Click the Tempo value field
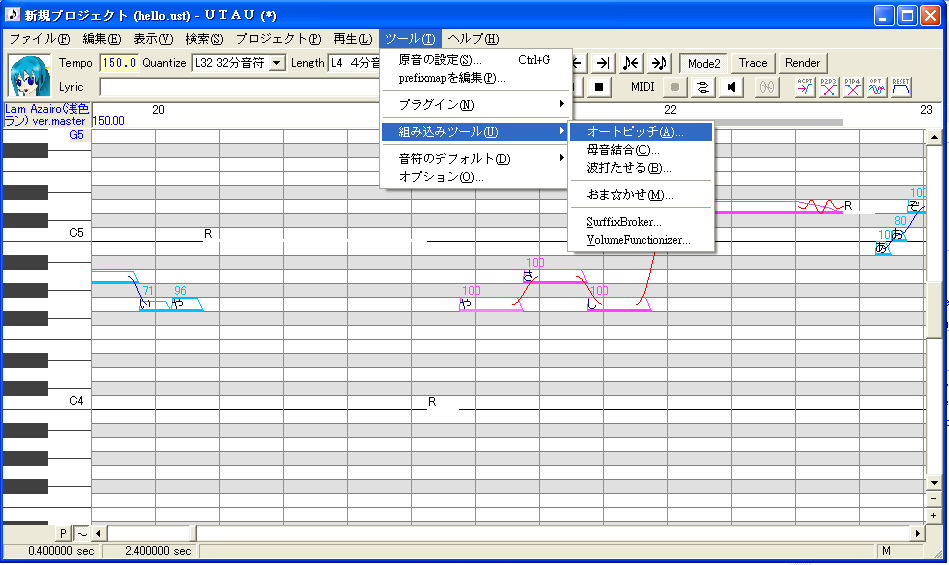949x565 pixels. coord(119,63)
